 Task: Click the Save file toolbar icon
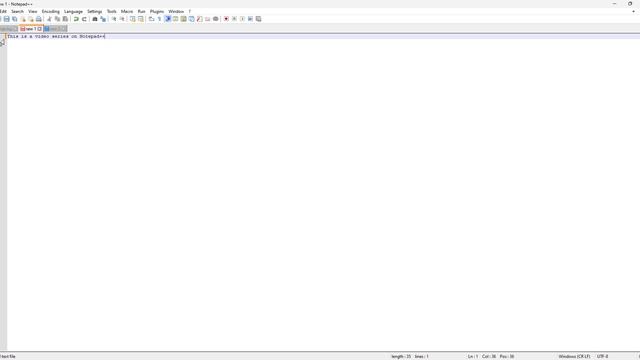(7, 19)
